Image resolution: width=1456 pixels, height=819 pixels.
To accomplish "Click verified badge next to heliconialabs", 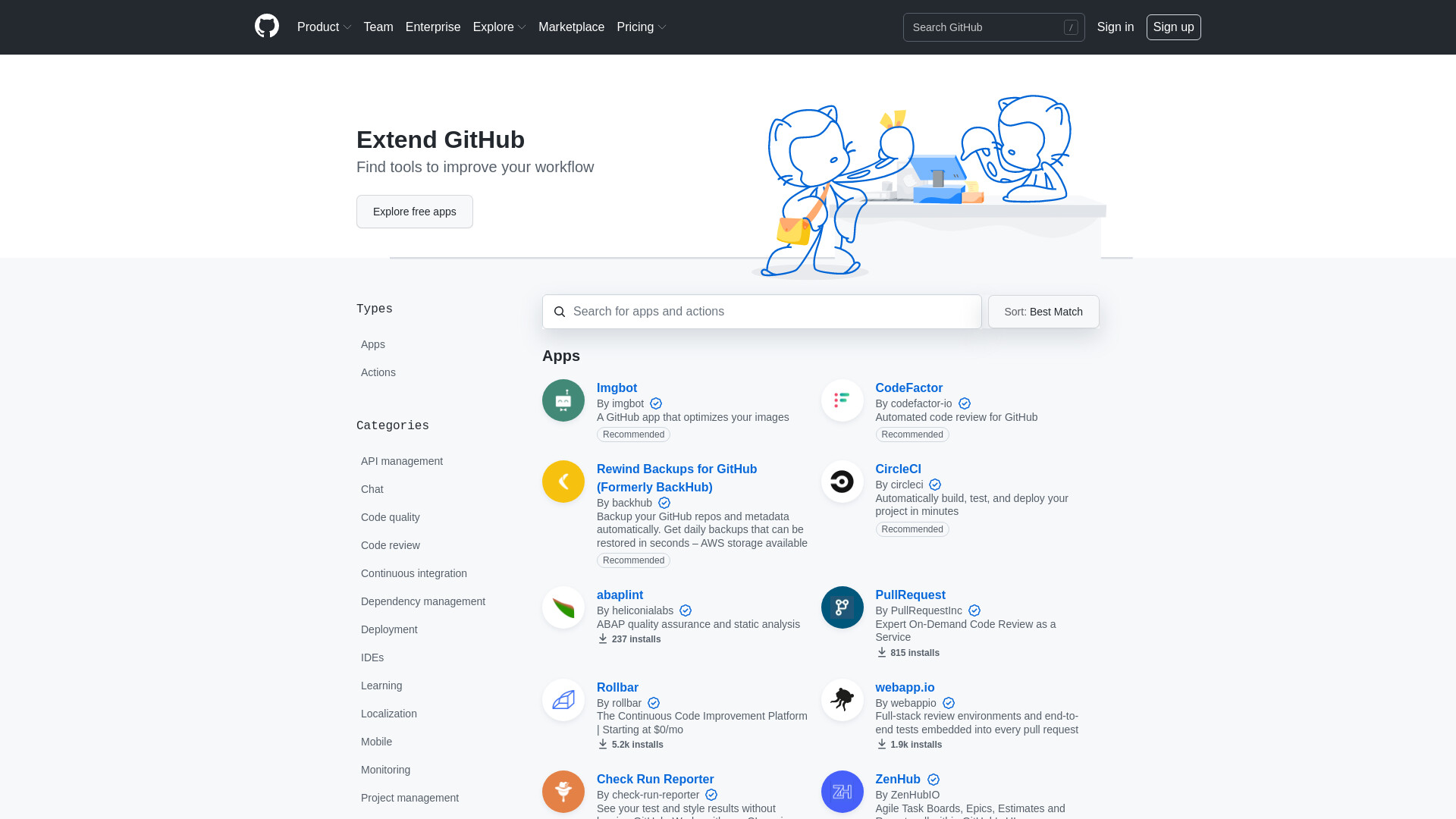I will click(686, 611).
